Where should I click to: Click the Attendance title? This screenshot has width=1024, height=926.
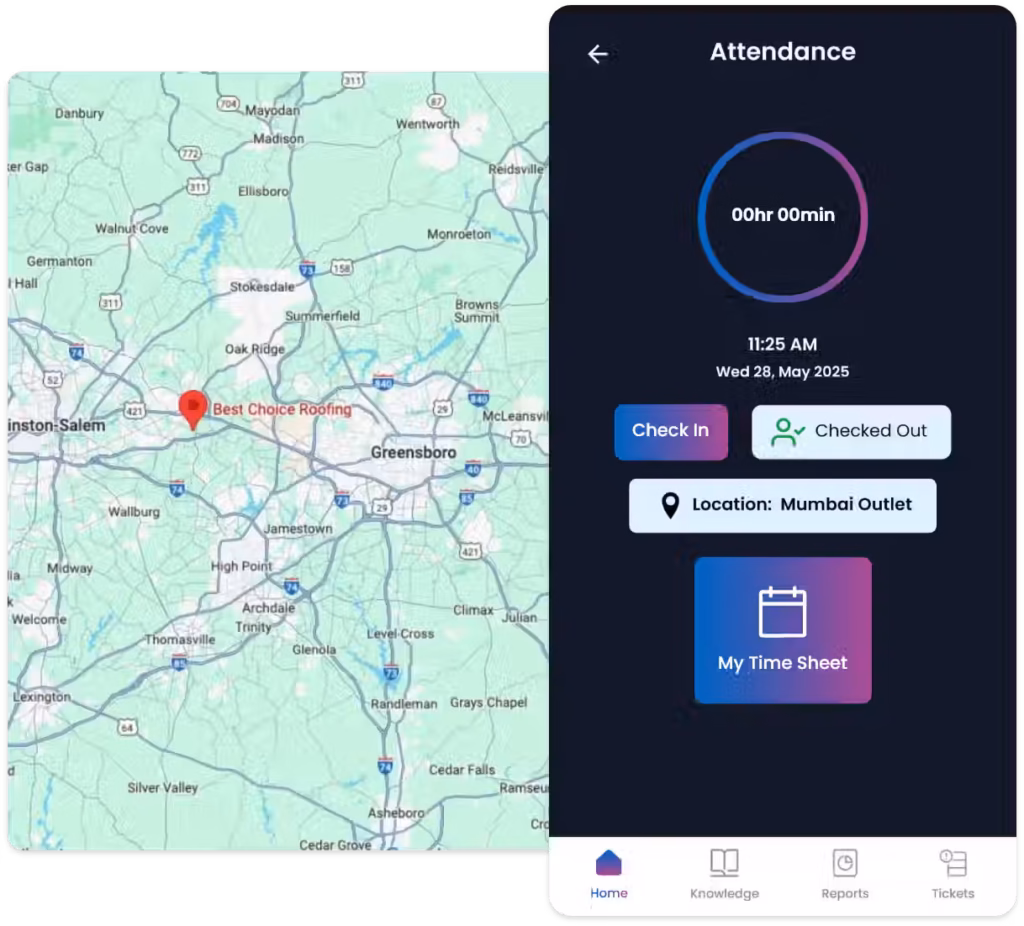(782, 52)
